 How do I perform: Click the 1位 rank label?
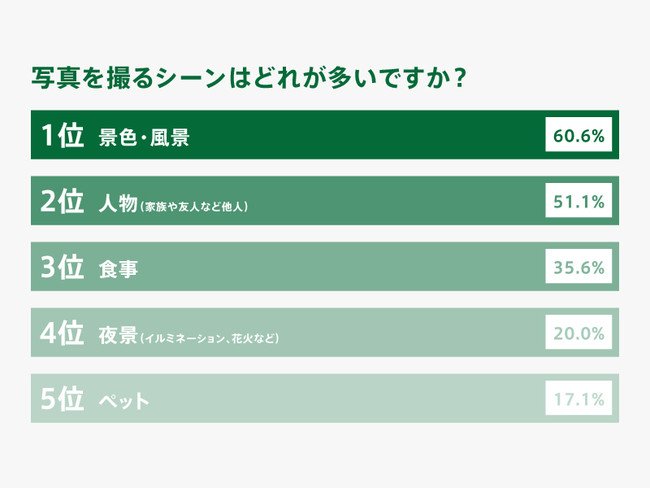pyautogui.click(x=62, y=135)
